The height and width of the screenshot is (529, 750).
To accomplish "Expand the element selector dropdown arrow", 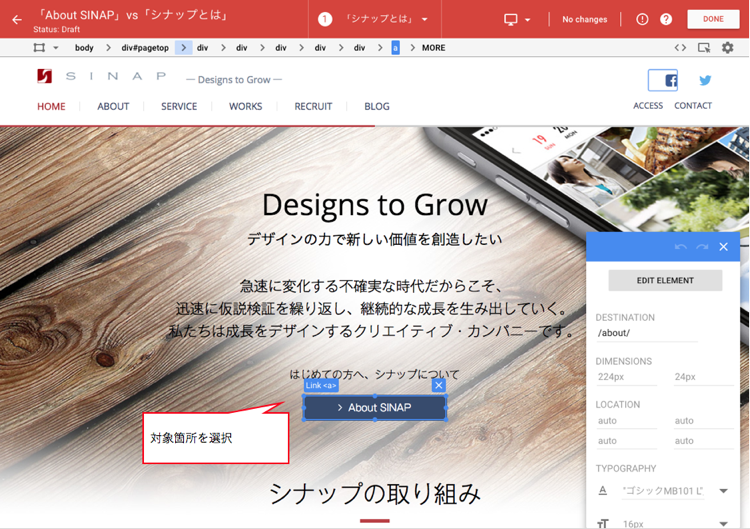I will [56, 48].
